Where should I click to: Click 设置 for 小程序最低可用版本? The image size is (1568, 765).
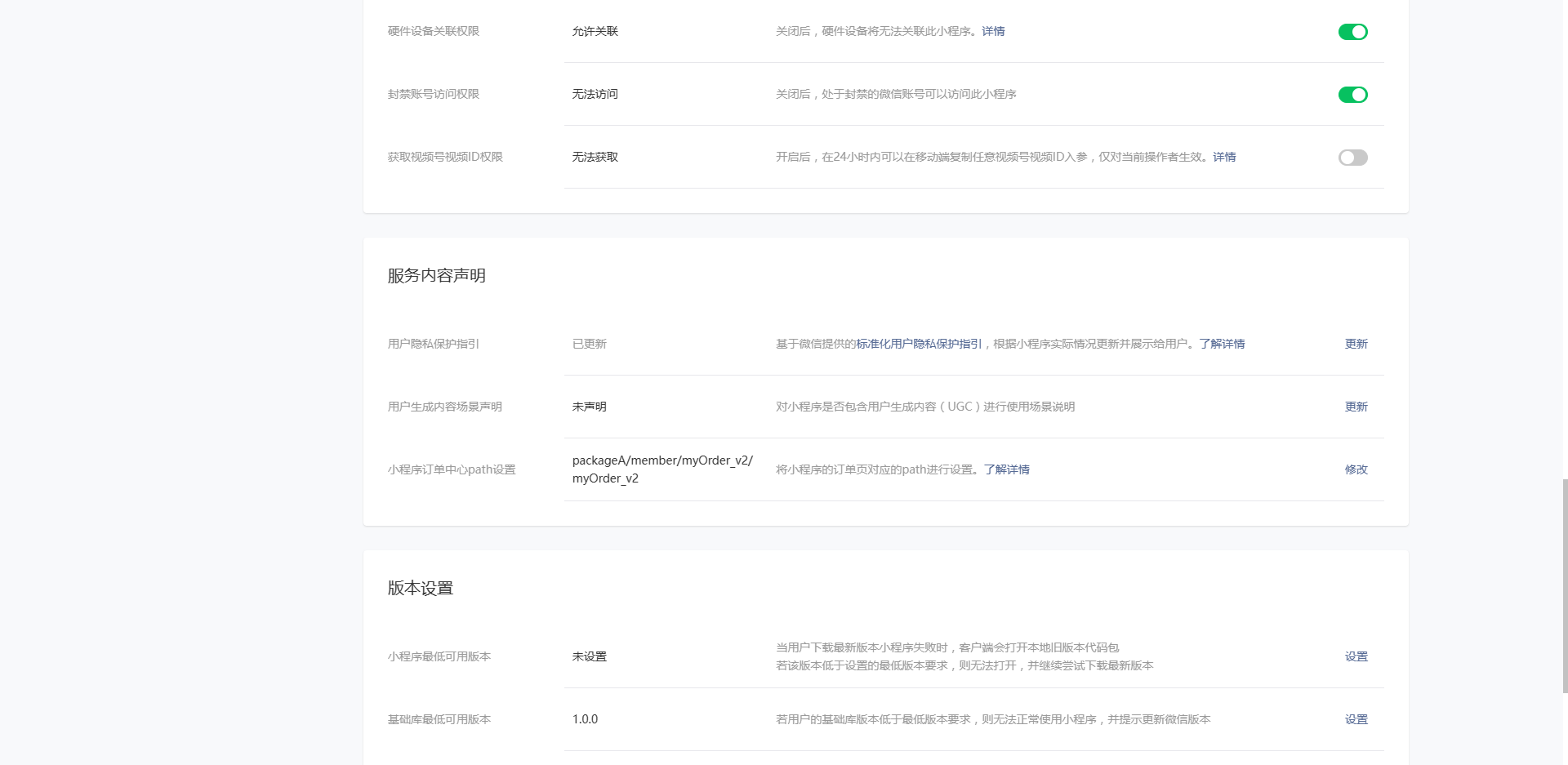1356,656
